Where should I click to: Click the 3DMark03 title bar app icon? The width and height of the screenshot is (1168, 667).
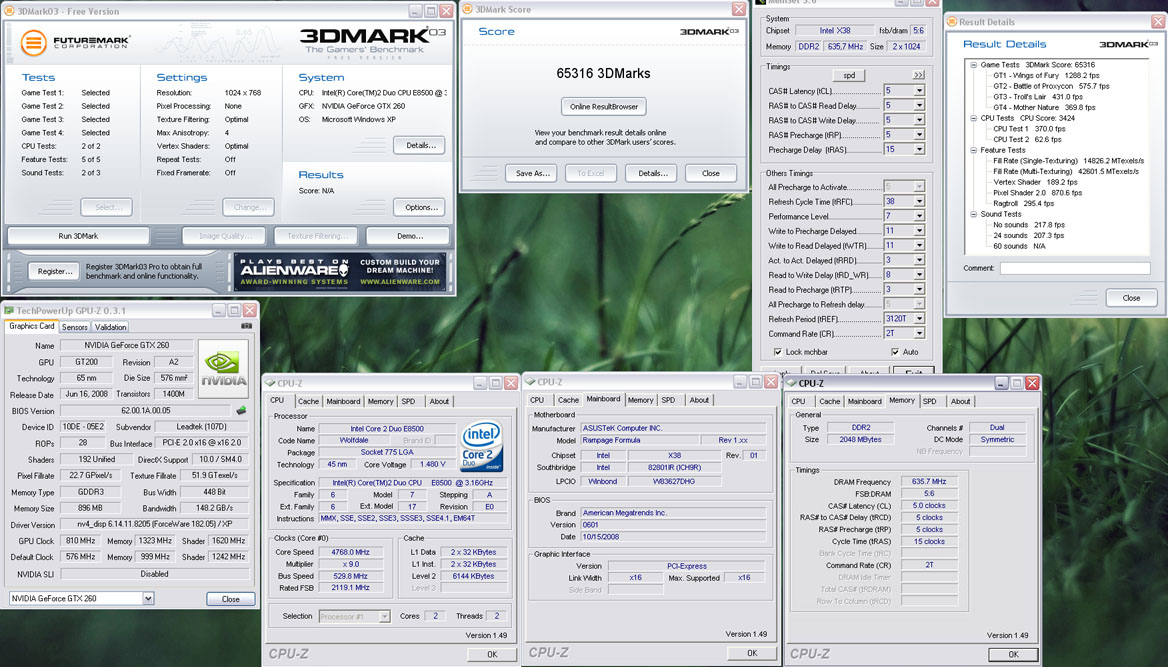10,10
